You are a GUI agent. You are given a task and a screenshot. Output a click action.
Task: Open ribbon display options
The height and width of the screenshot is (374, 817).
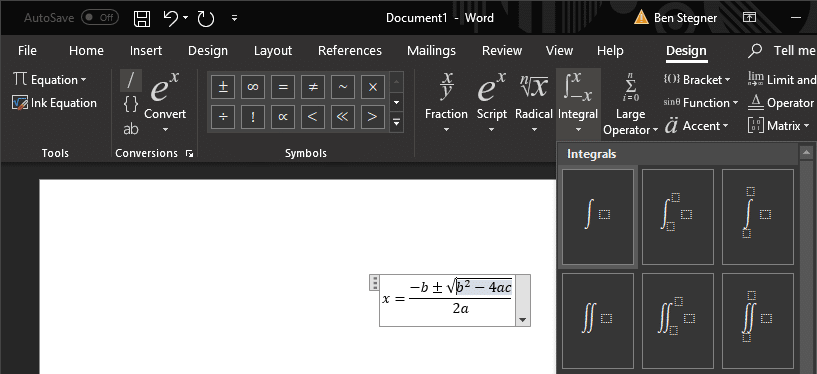pyautogui.click(x=749, y=18)
